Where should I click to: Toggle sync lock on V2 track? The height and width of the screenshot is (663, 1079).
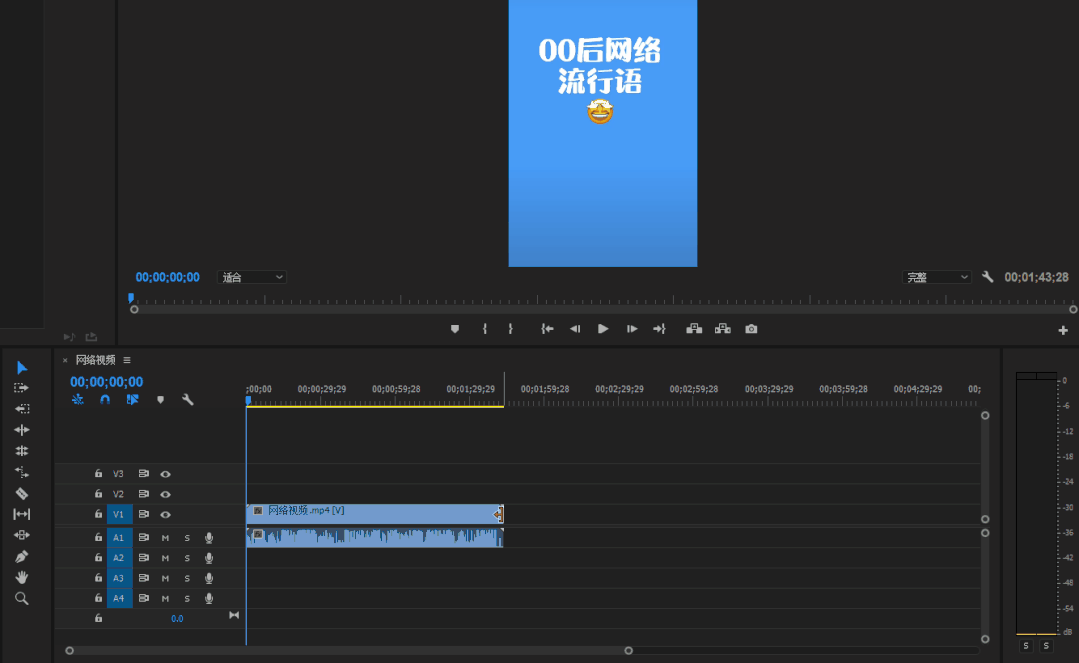143,494
